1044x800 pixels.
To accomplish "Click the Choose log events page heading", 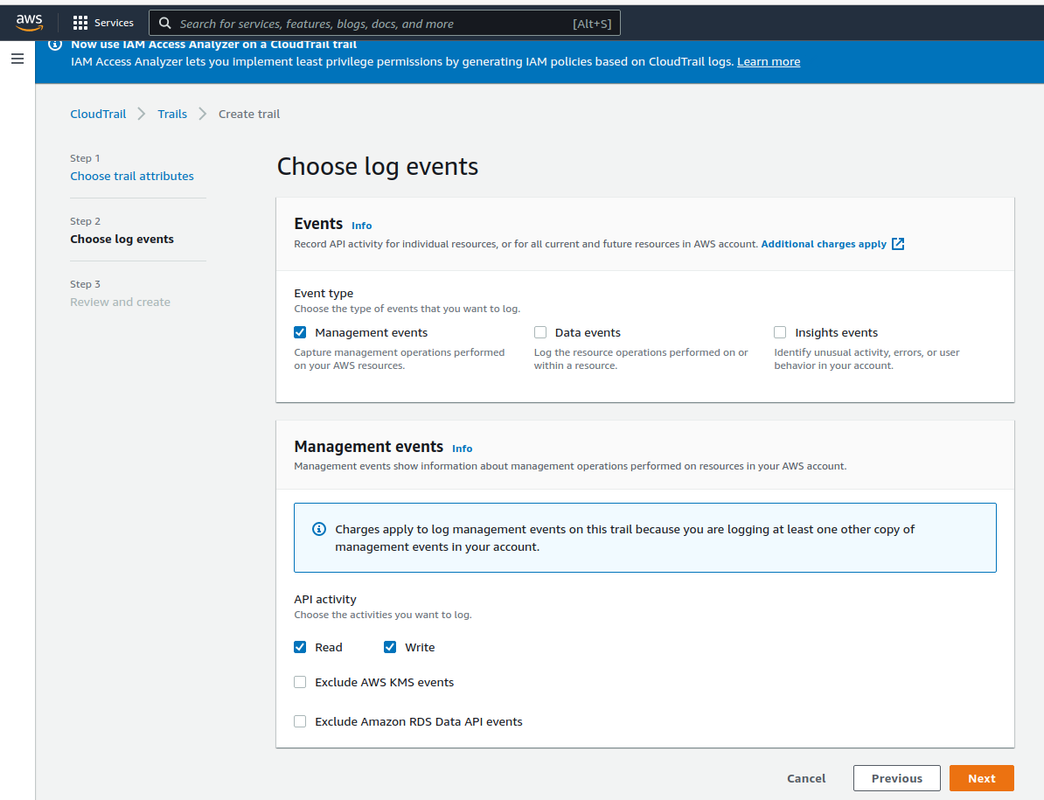I will [378, 166].
